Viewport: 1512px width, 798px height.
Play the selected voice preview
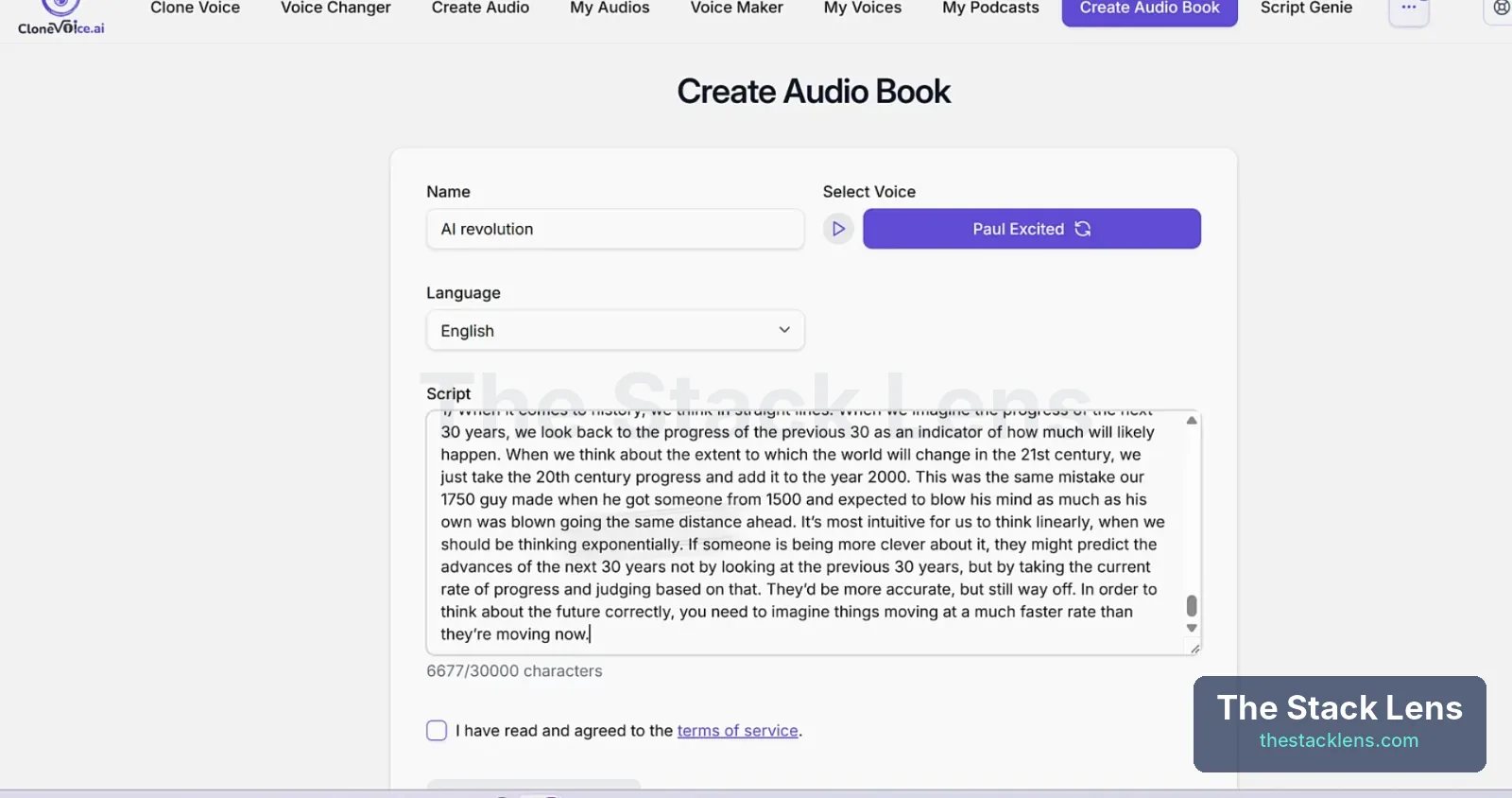point(838,229)
